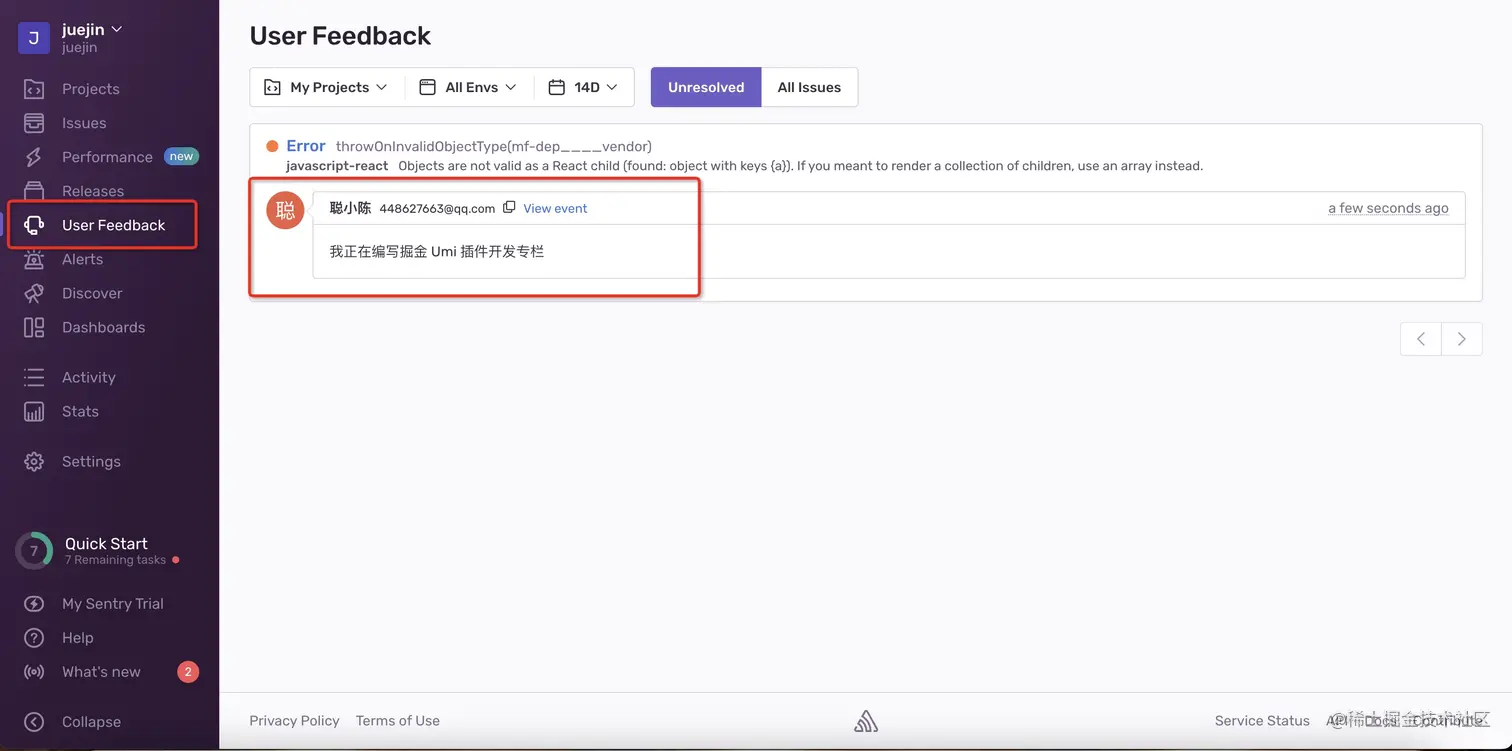Image resolution: width=1512 pixels, height=751 pixels.
Task: Open Activity in the sidebar
Action: [89, 377]
